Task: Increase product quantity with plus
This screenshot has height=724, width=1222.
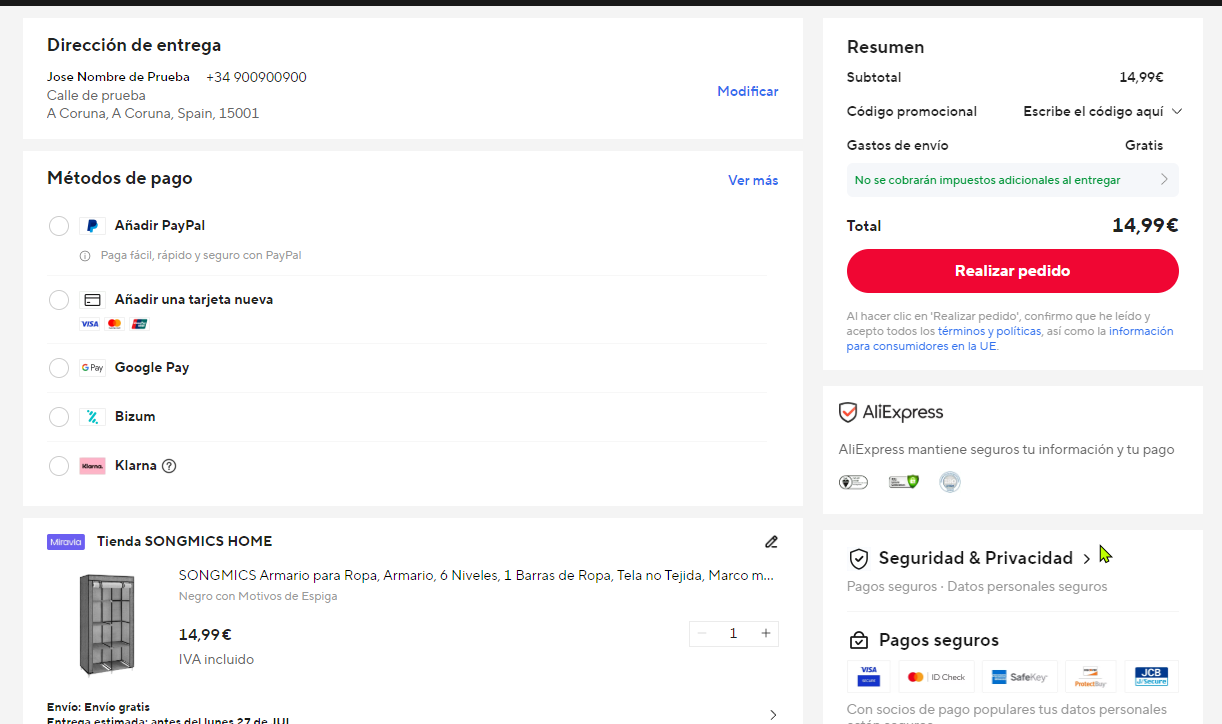Action: click(x=766, y=633)
